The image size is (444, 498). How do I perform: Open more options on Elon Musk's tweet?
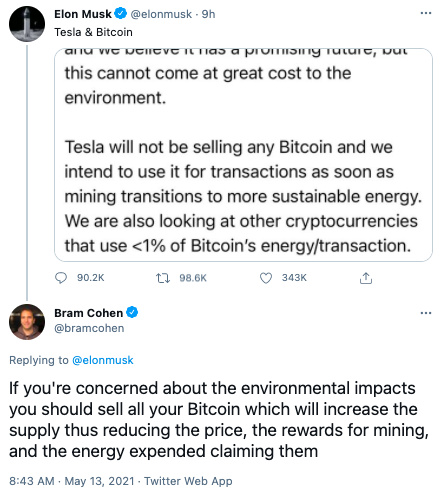tap(426, 13)
